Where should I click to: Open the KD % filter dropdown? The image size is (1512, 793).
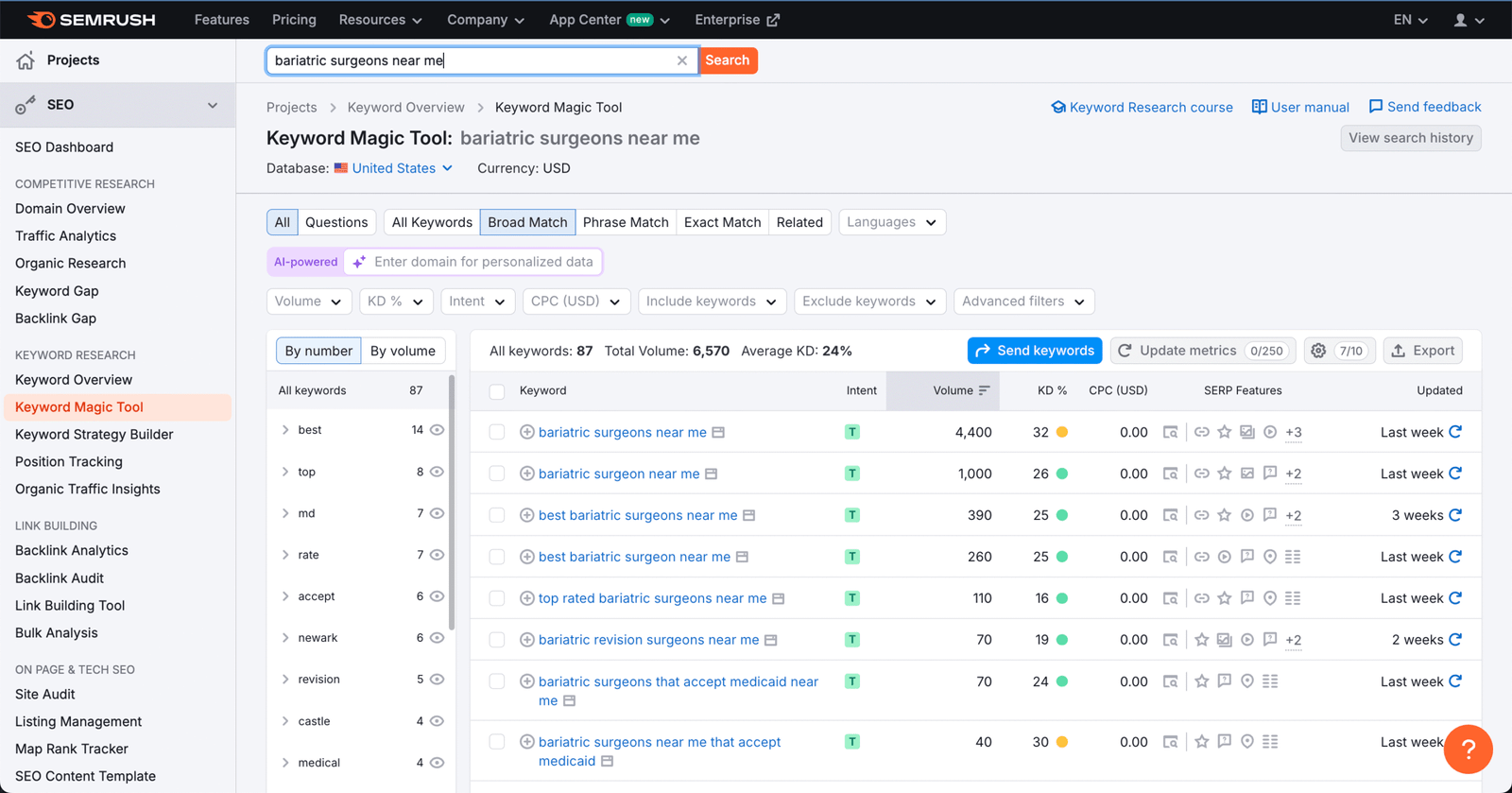[x=396, y=302]
